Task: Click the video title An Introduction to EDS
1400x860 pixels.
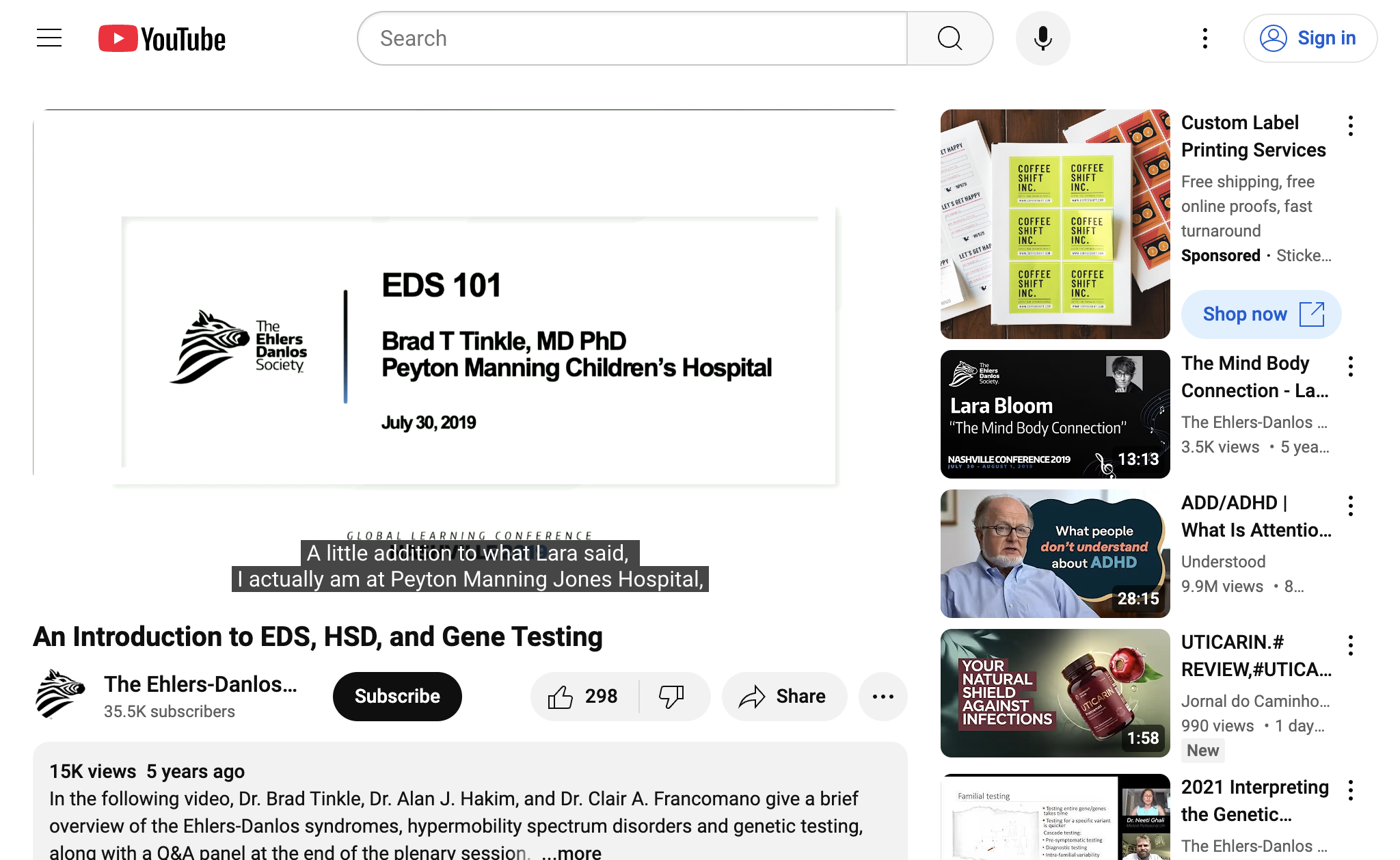Action: 317,636
